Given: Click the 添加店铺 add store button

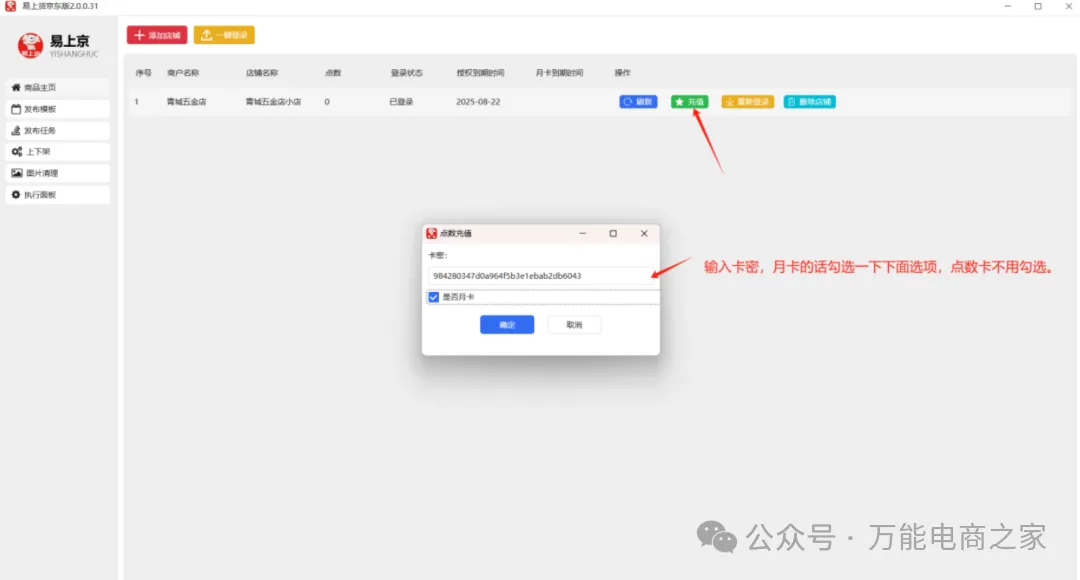Looking at the screenshot, I should [x=157, y=35].
